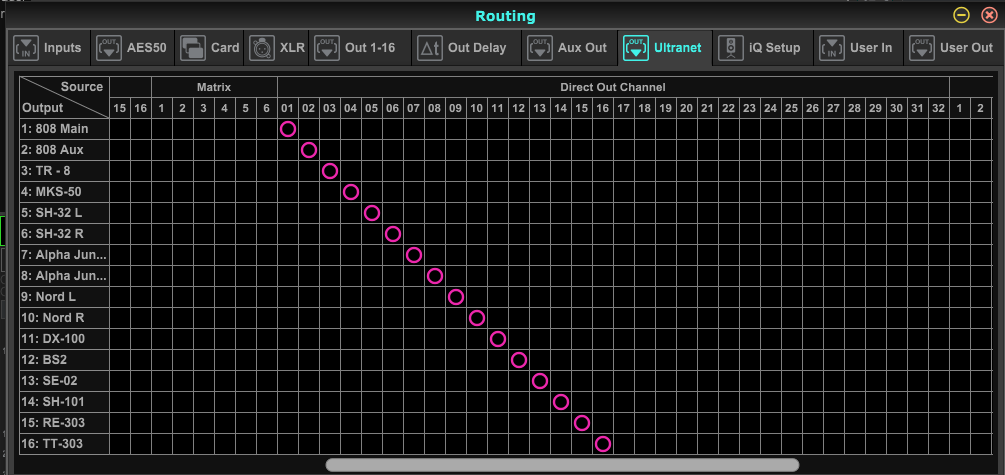
Task: Click Matrix column header 6
Action: click(x=267, y=108)
